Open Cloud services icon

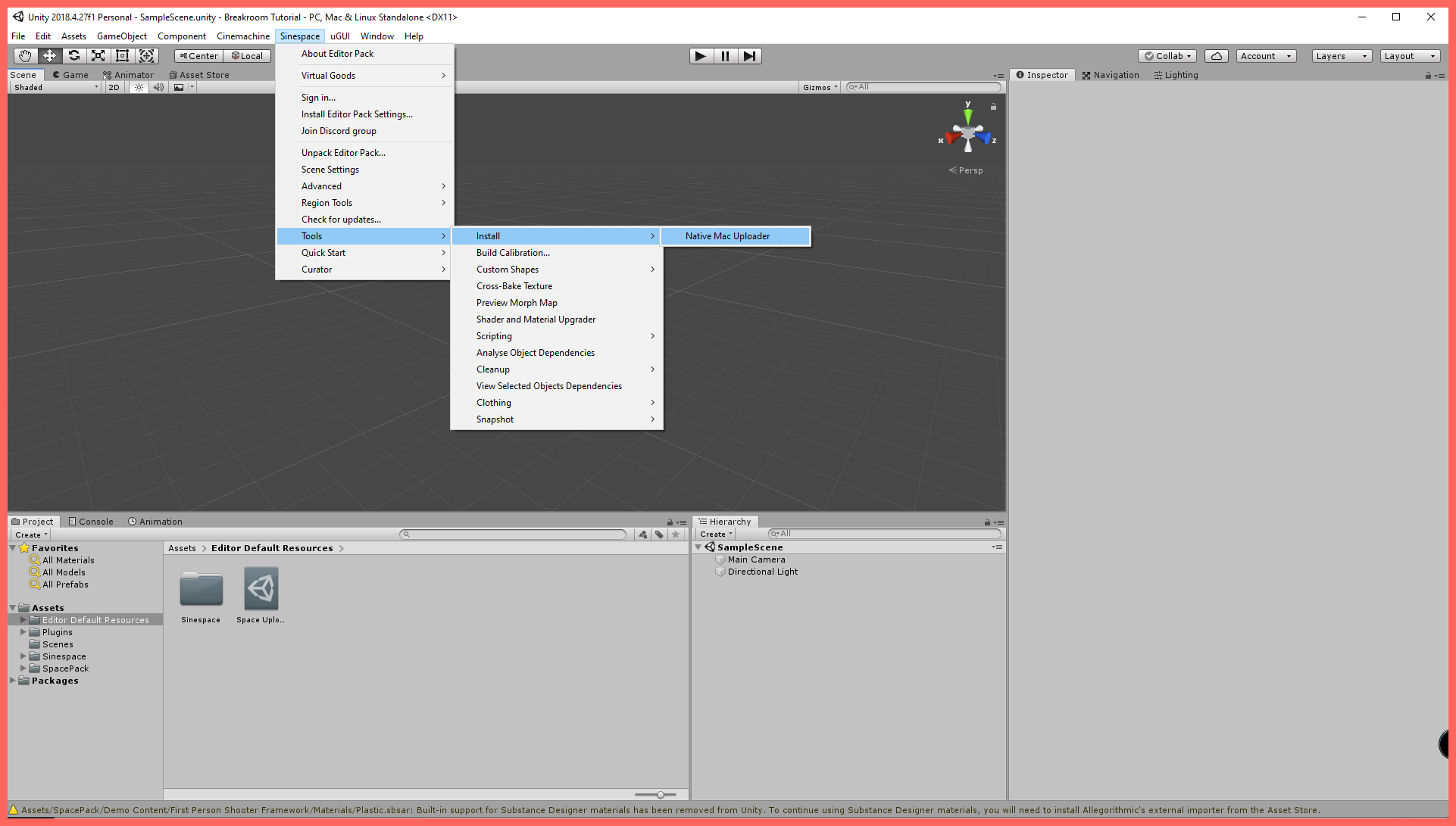pyautogui.click(x=1216, y=56)
